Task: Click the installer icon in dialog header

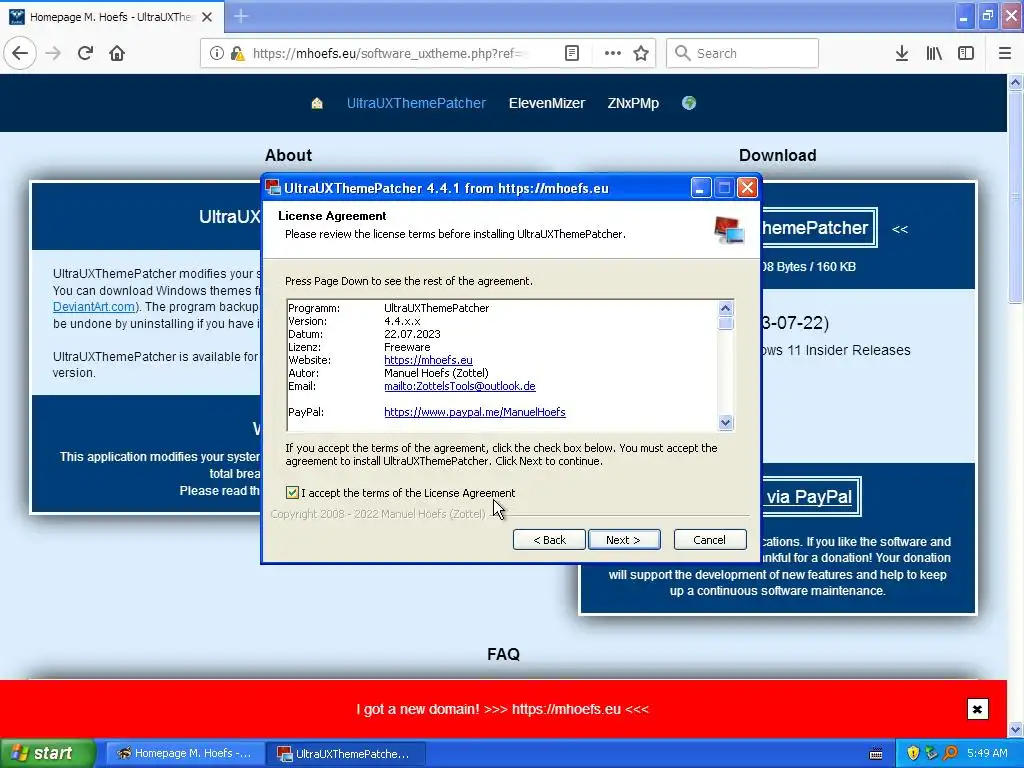Action: (729, 230)
